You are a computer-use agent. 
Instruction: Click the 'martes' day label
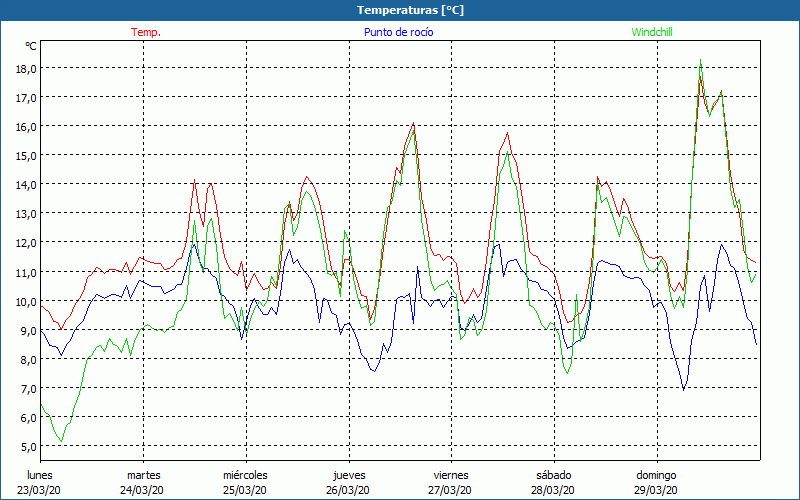(143, 475)
